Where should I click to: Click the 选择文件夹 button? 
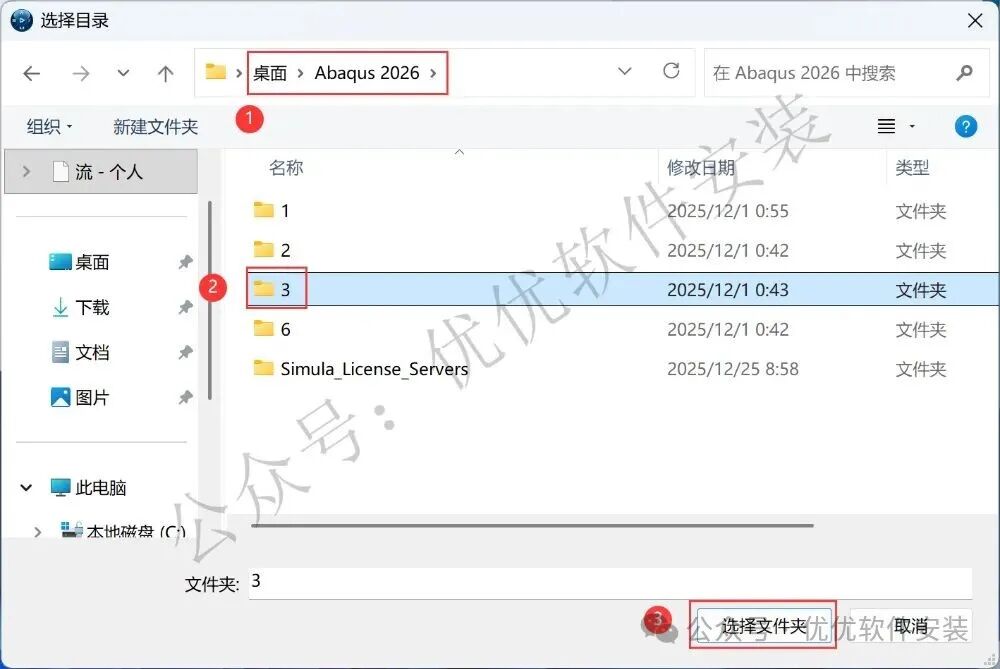[763, 626]
